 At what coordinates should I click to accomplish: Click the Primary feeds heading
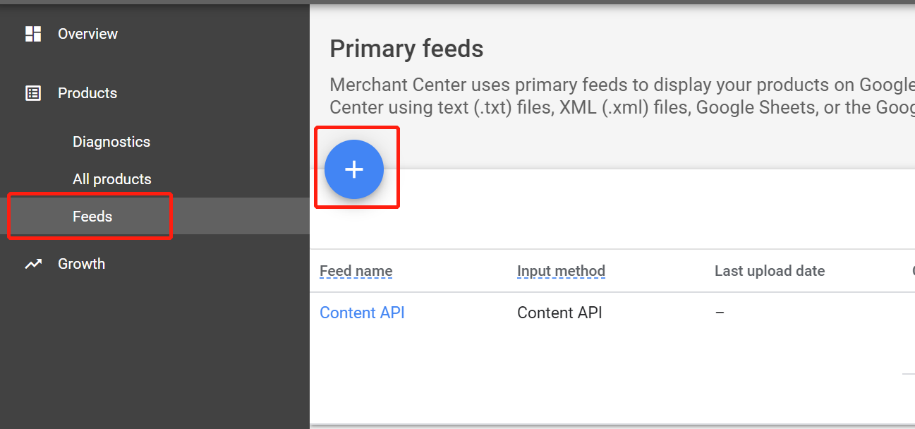[x=407, y=50]
